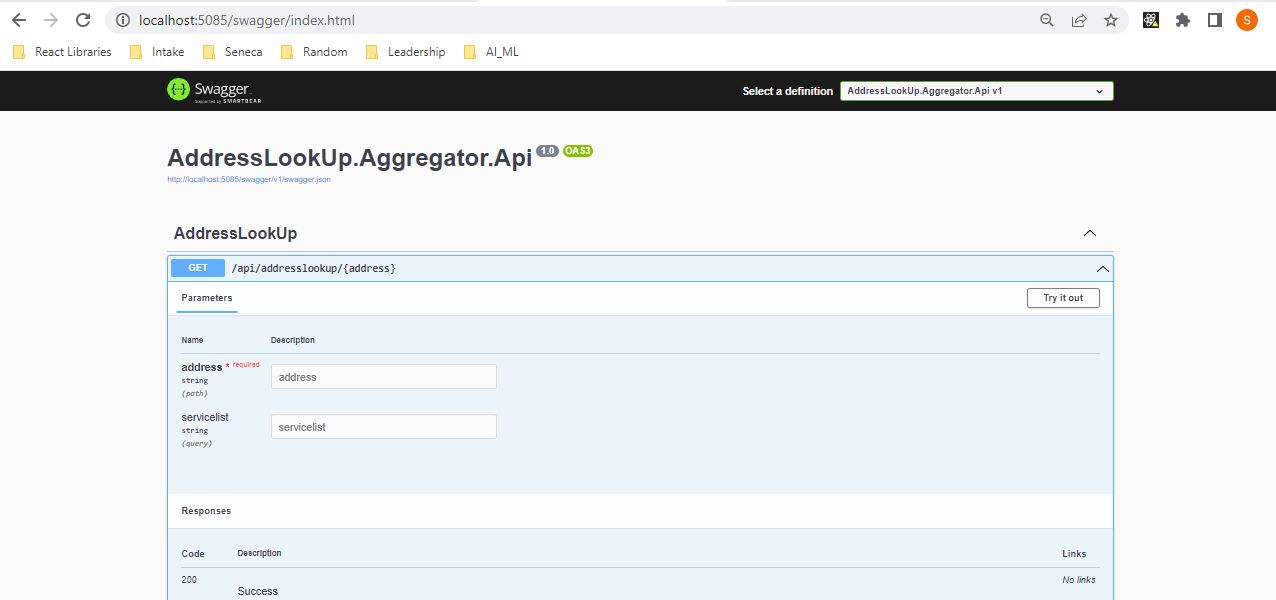Collapse the AddressLookUp section chevron
The image size is (1276, 600).
(1090, 233)
